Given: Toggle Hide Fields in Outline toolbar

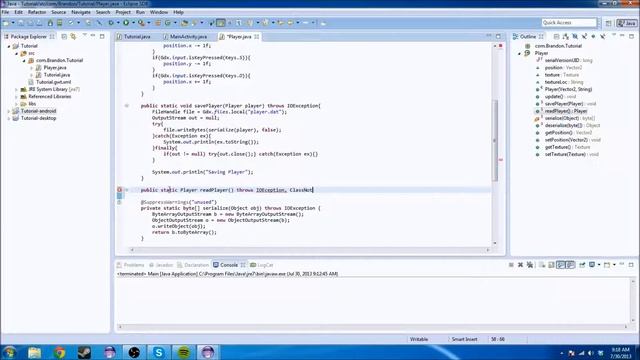Looking at the screenshot, I should [x=575, y=36].
